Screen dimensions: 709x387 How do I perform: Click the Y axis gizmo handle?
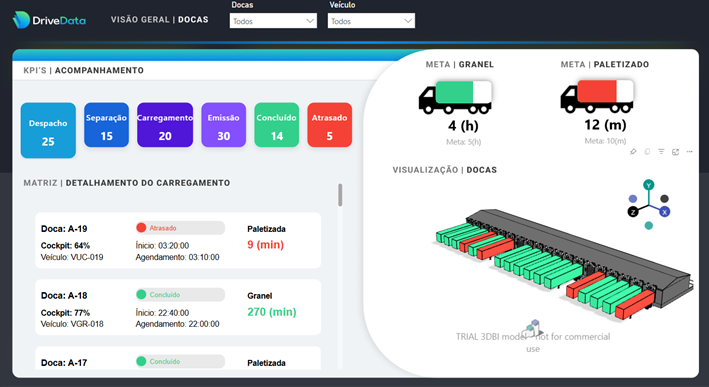649,185
